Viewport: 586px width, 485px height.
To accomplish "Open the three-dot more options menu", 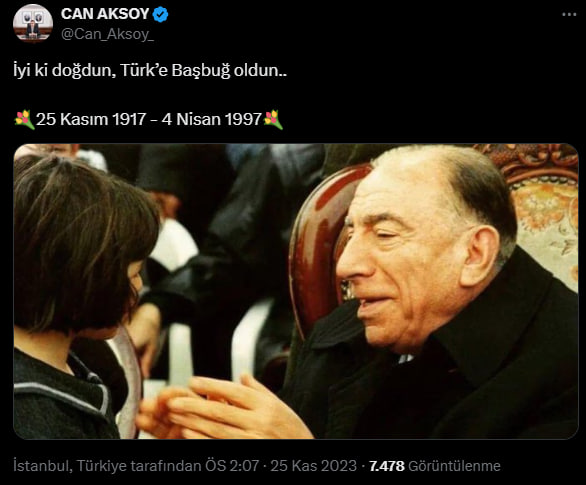I will 569,15.
